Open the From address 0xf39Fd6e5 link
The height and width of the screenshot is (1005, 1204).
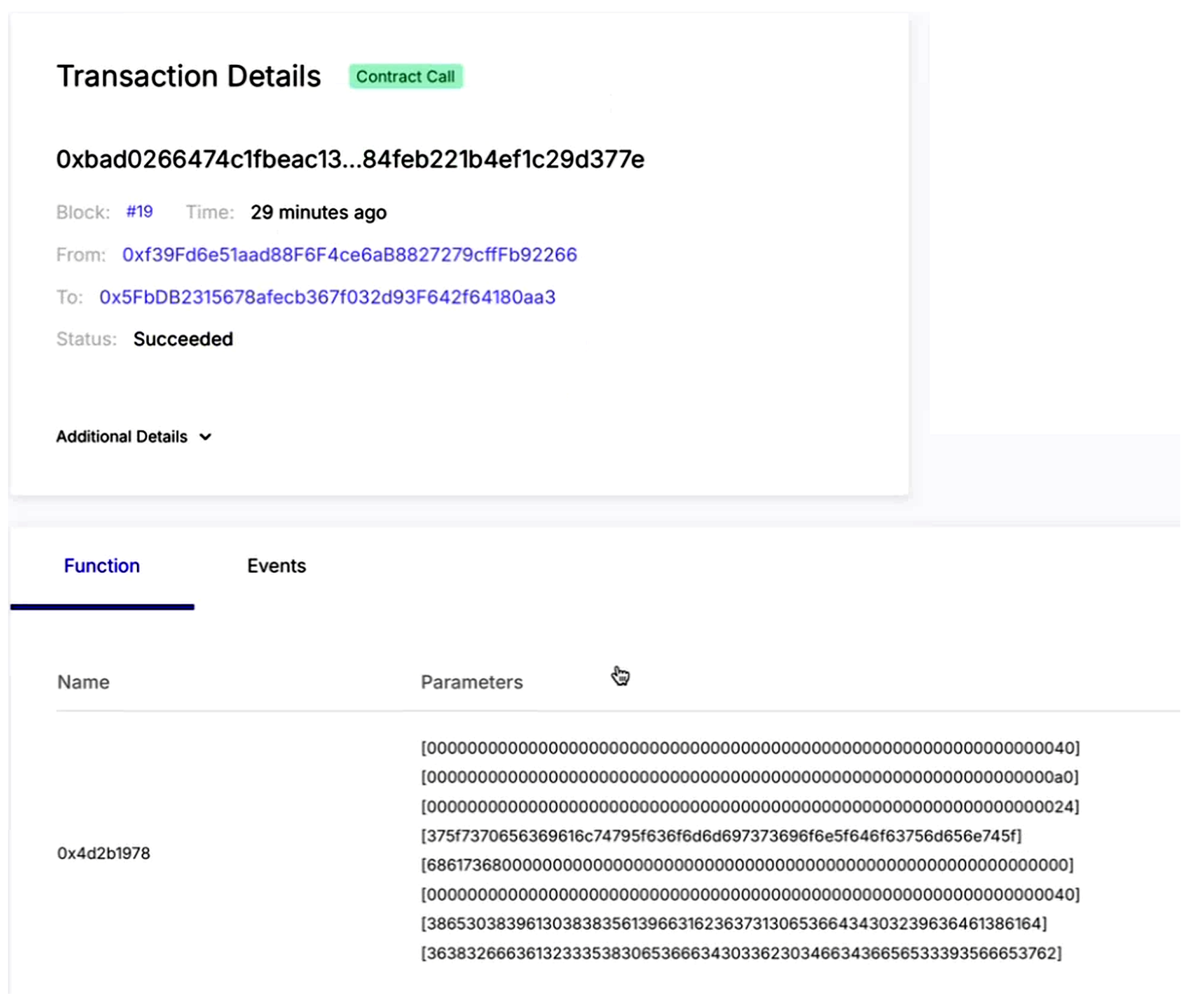tap(349, 254)
